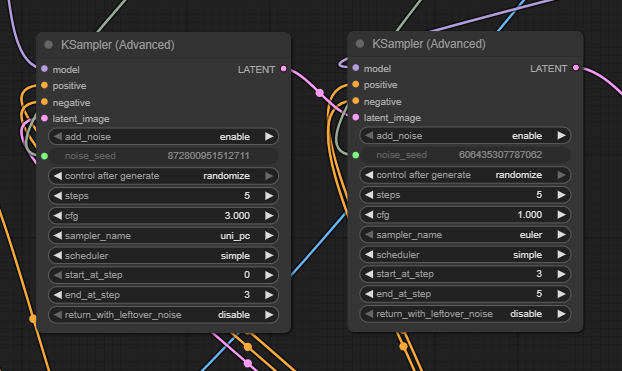This screenshot has height=371, width=622.
Task: Click the right node's LATENT output socket
Action: 576,68
